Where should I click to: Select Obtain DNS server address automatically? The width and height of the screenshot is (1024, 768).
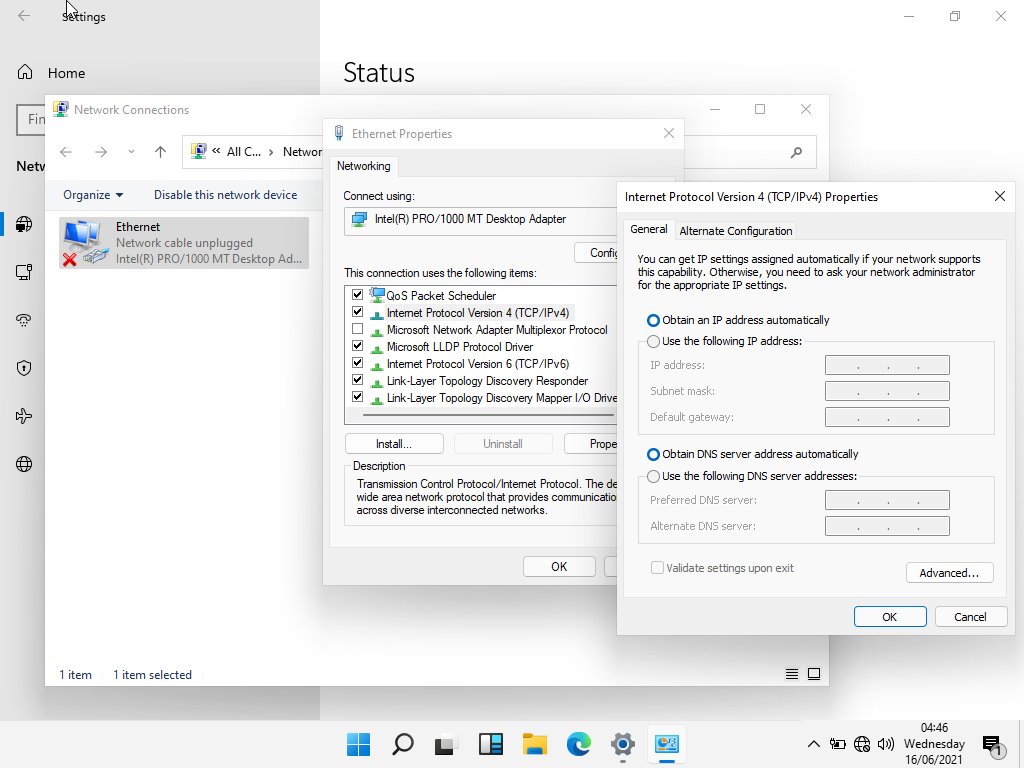[653, 454]
